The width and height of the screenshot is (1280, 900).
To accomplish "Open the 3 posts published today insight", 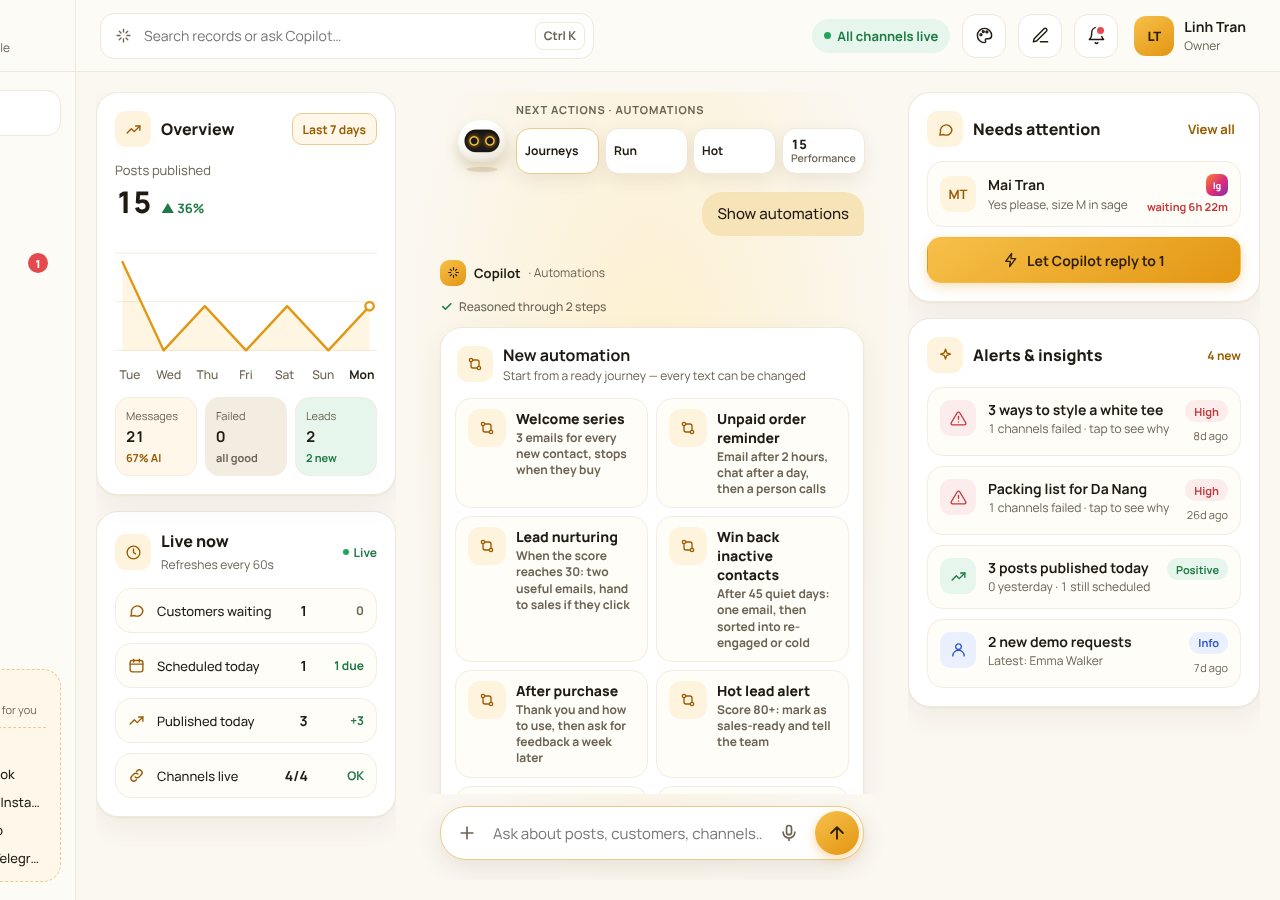I will (x=1084, y=577).
